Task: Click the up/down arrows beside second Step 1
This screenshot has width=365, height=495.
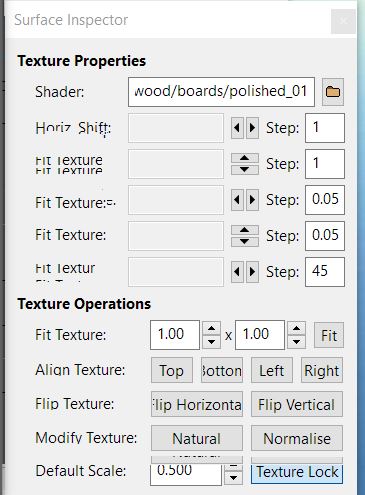Action: (x=245, y=164)
